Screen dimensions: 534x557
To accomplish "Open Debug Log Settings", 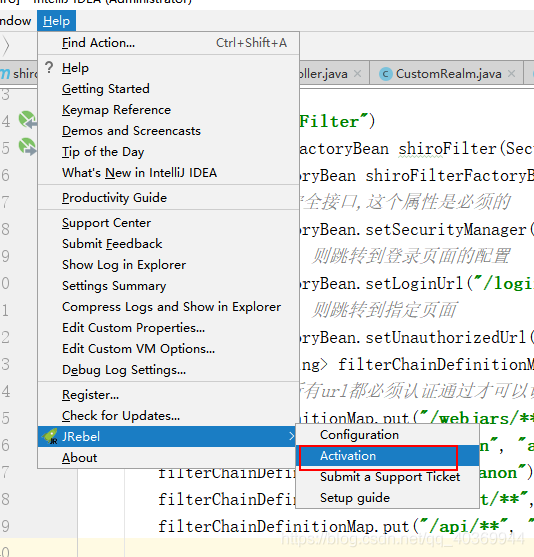I will 168,370.
